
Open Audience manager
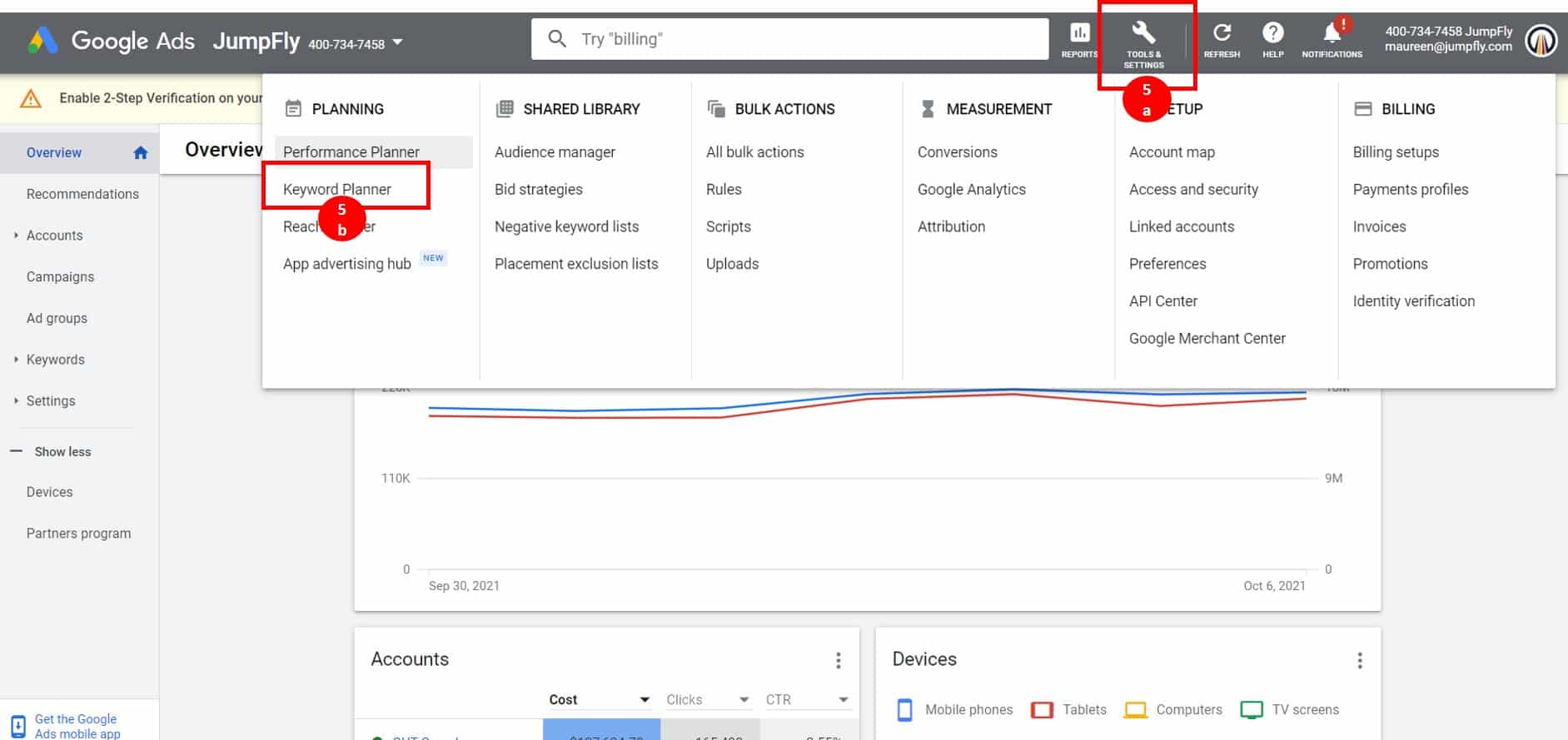(555, 152)
